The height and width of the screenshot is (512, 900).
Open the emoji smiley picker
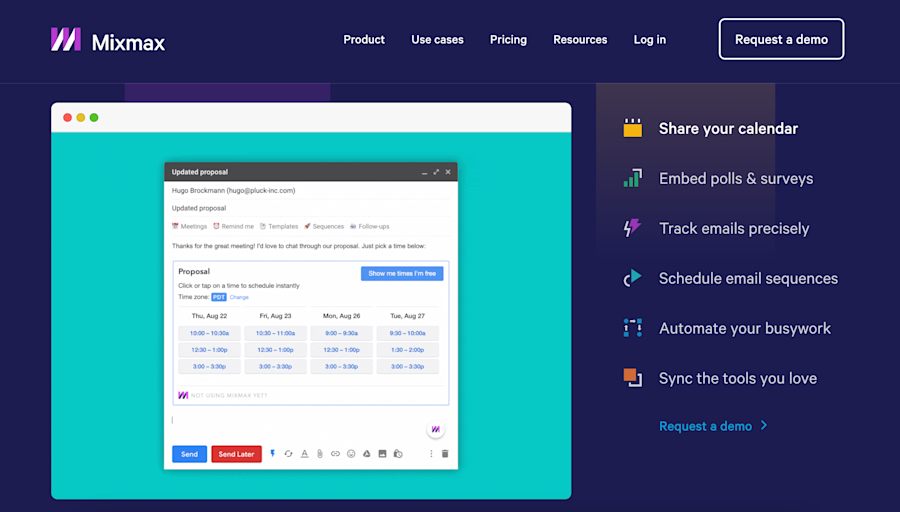(351, 453)
